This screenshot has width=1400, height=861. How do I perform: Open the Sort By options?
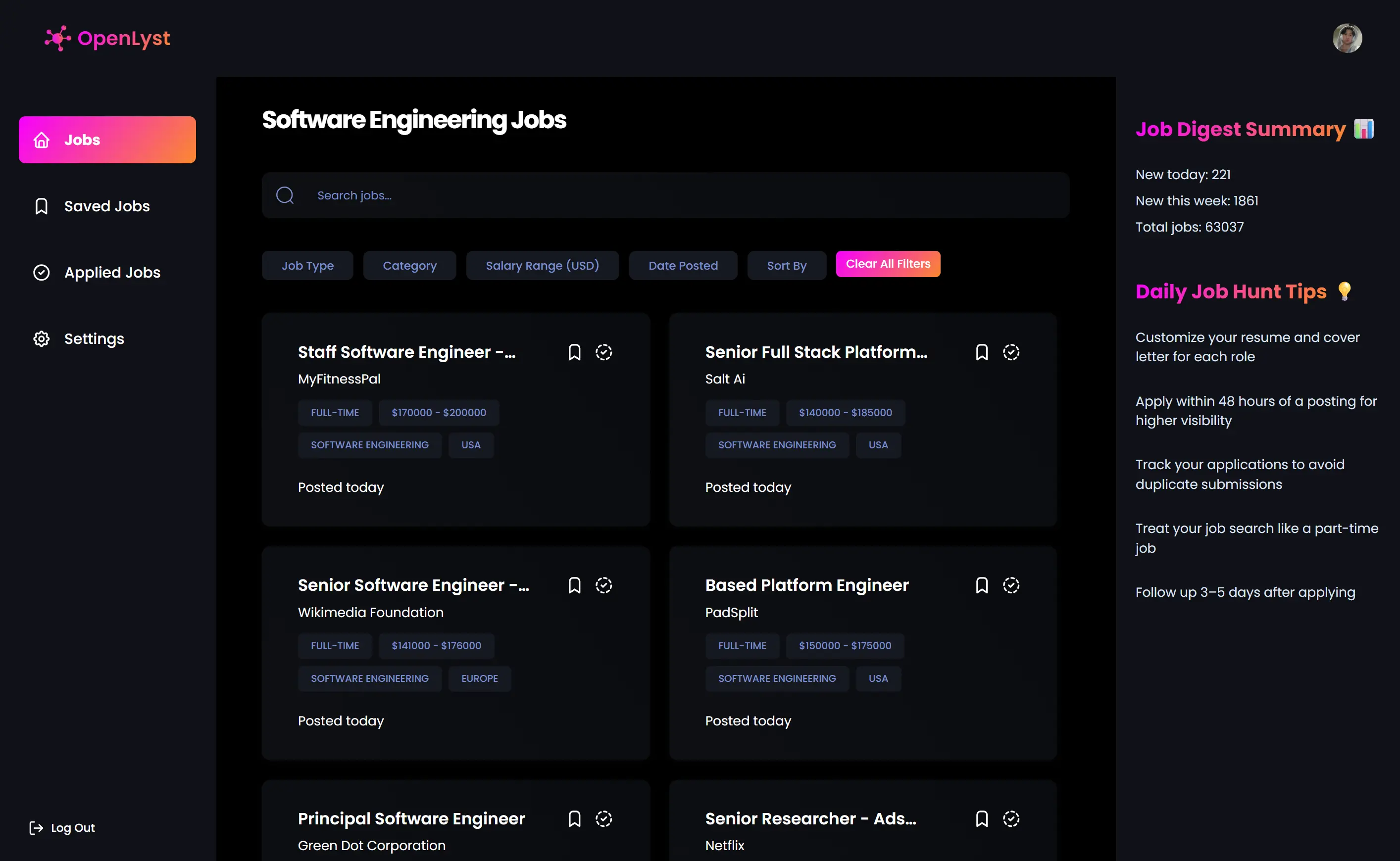click(787, 265)
